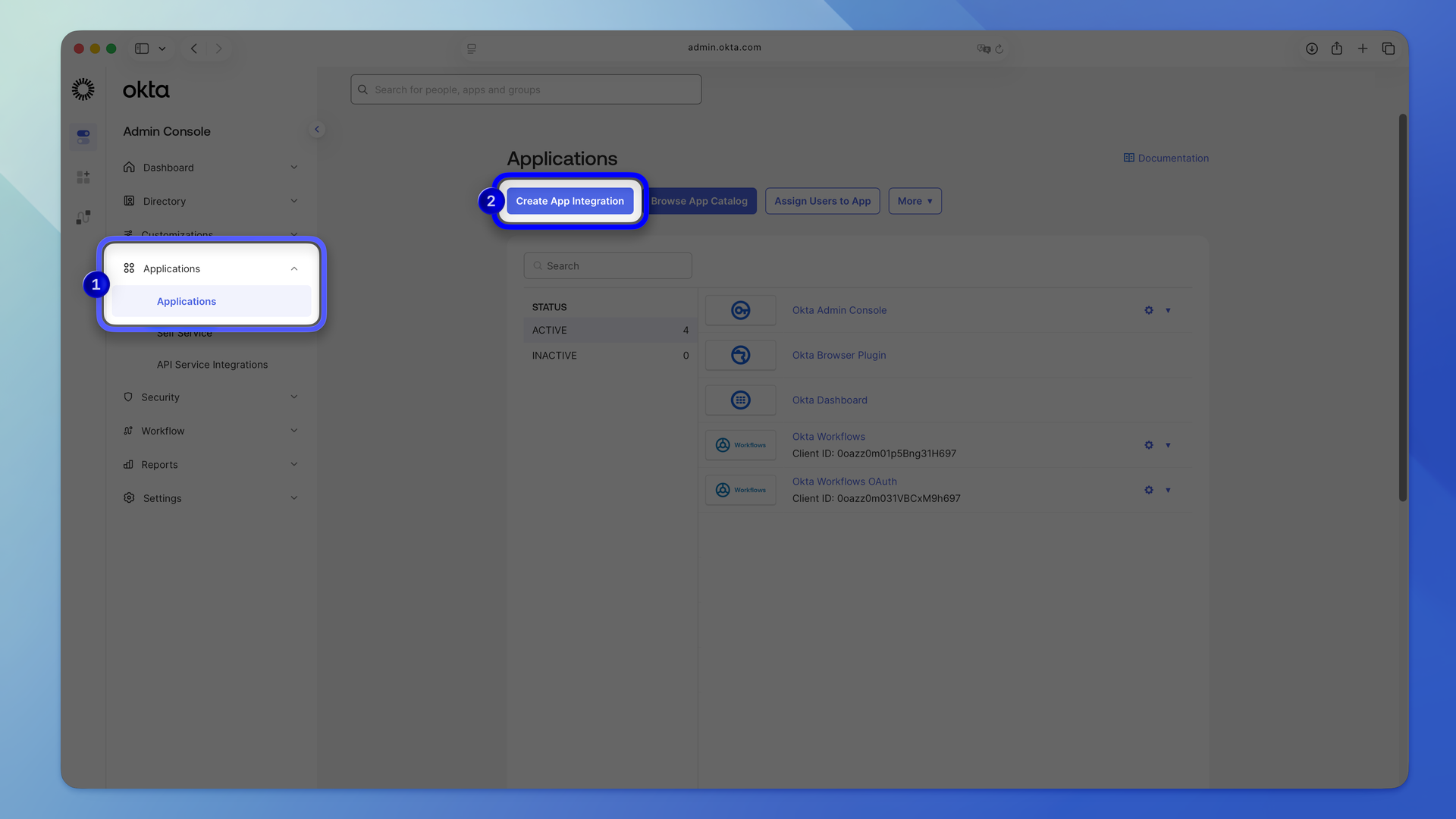Image resolution: width=1456 pixels, height=819 pixels.
Task: Collapse the sidebar with the arrow button
Action: 317,130
